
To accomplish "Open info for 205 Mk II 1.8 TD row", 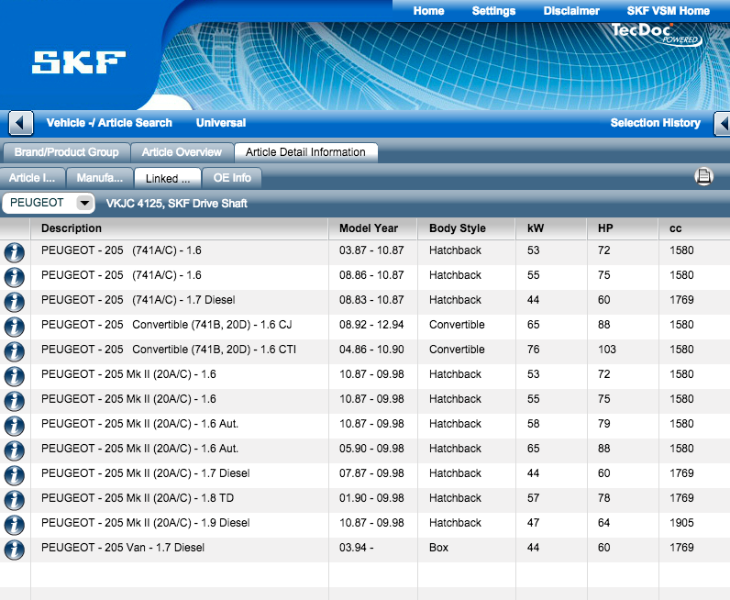I will (14, 500).
